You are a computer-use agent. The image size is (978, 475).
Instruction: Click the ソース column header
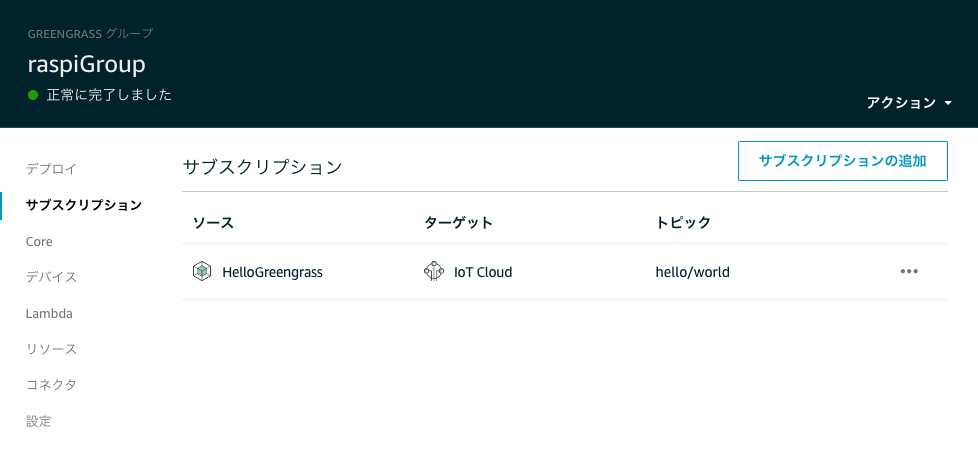tap(213, 223)
